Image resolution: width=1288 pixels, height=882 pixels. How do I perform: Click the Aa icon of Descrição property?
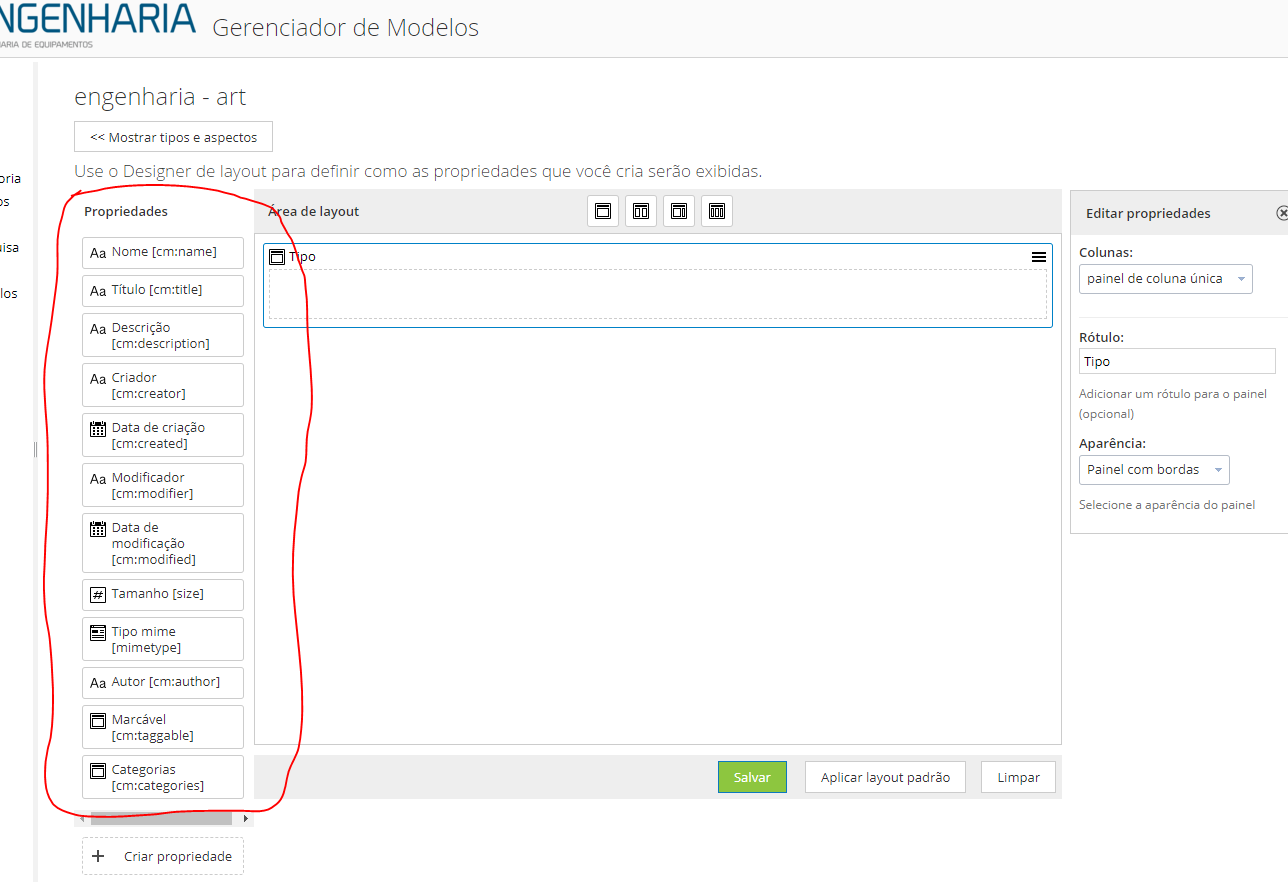[x=98, y=329]
